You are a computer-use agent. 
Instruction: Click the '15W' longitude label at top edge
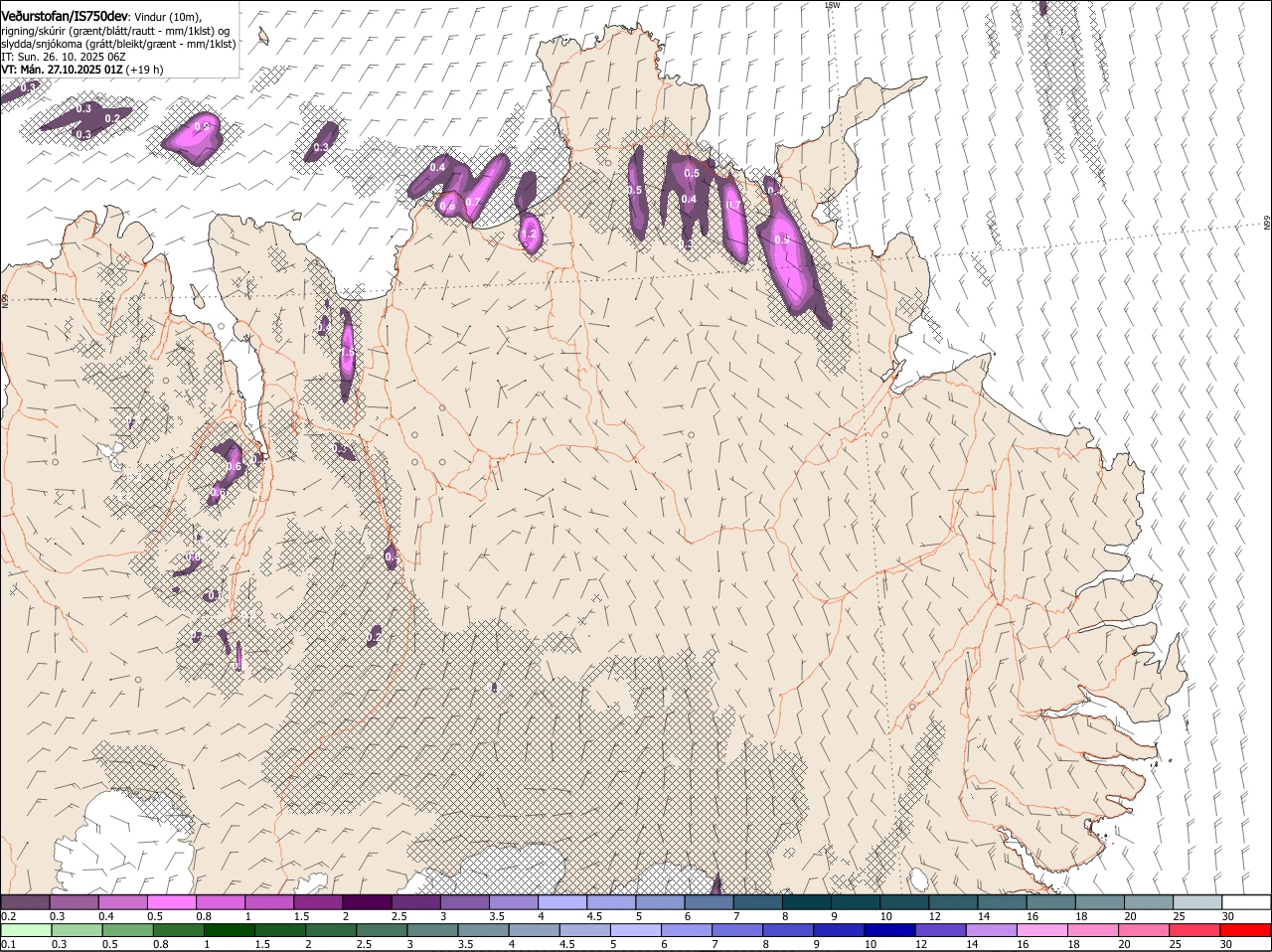click(832, 5)
